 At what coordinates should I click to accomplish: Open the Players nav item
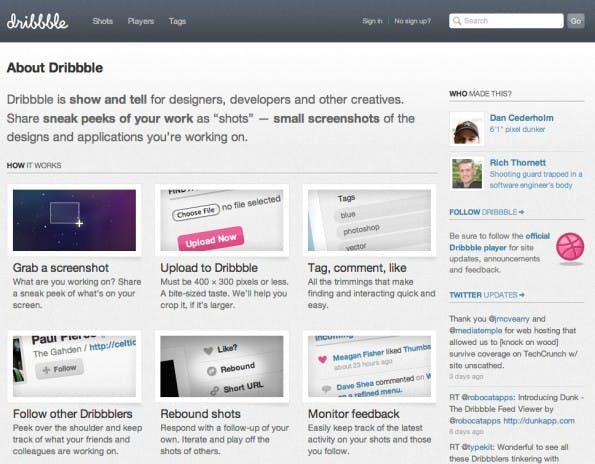141,21
